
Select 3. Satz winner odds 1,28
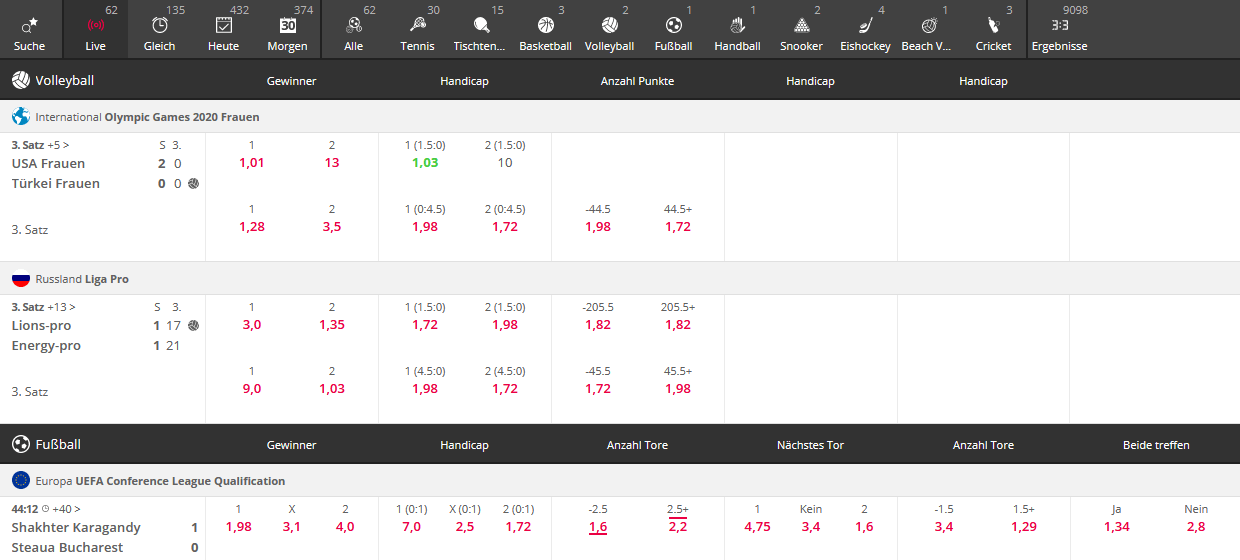point(252,227)
